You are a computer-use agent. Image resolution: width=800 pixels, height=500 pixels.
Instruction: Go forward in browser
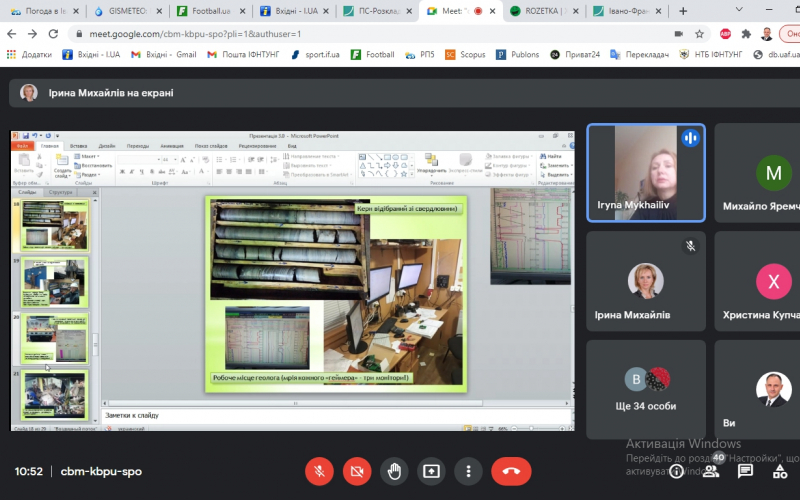pos(32,34)
